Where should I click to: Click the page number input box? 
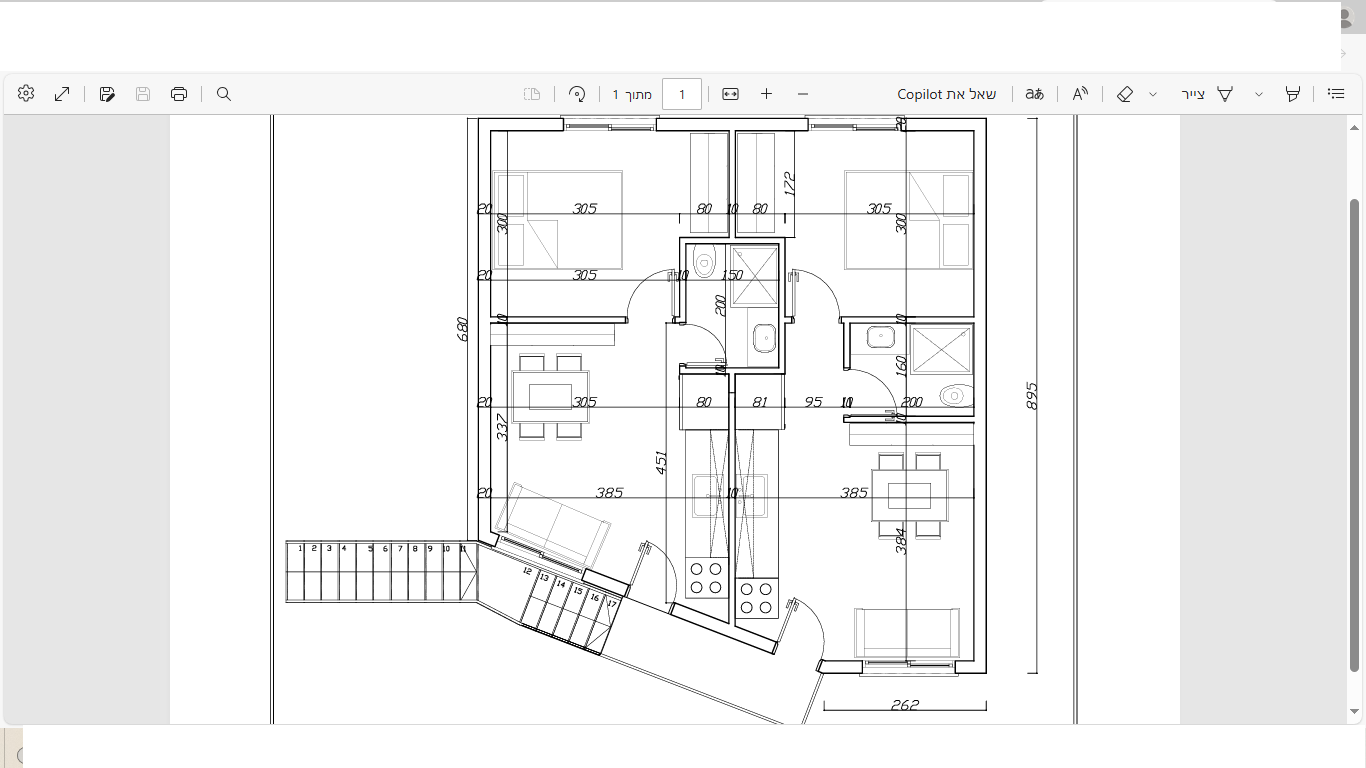[682, 94]
